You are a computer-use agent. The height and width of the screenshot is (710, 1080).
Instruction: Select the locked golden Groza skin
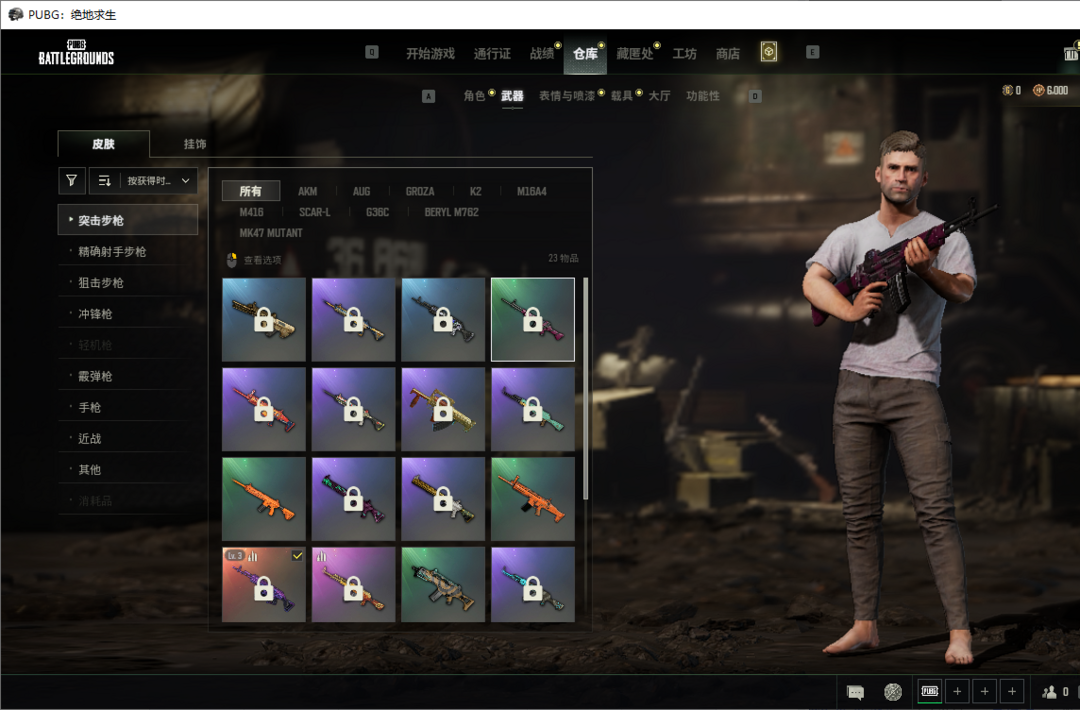[x=443, y=409]
